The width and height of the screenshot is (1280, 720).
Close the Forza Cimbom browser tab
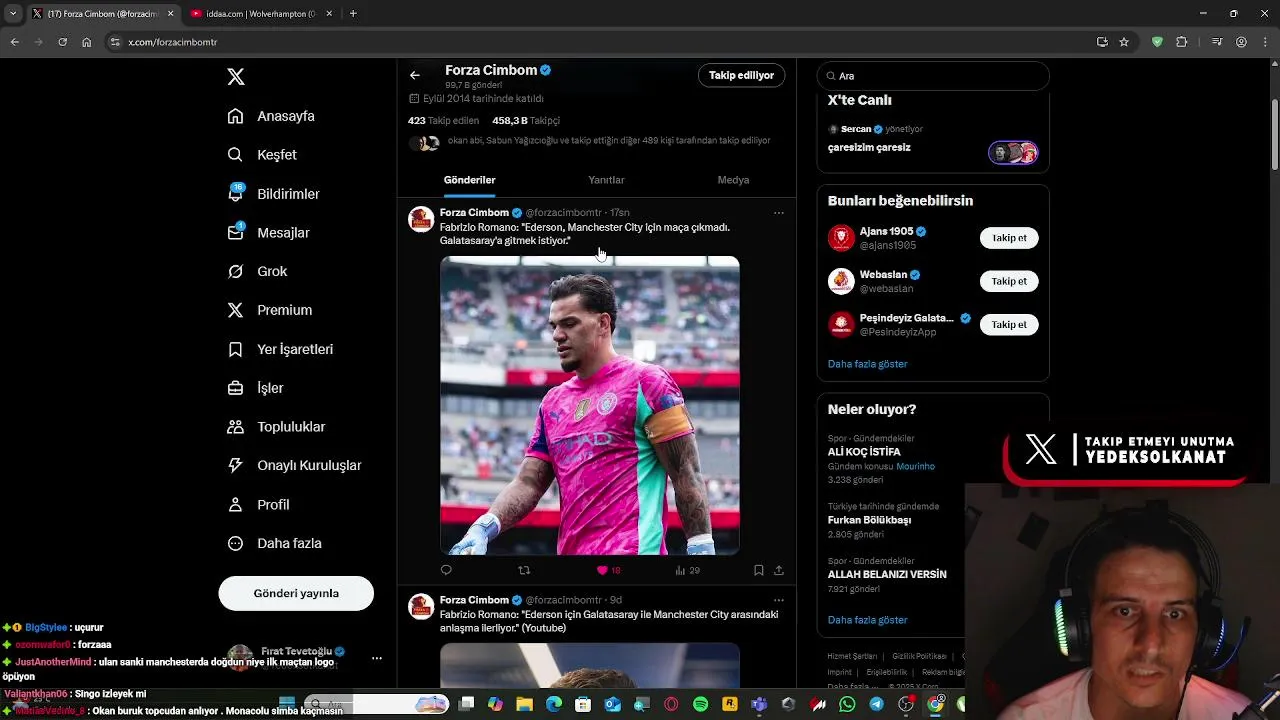pyautogui.click(x=170, y=14)
